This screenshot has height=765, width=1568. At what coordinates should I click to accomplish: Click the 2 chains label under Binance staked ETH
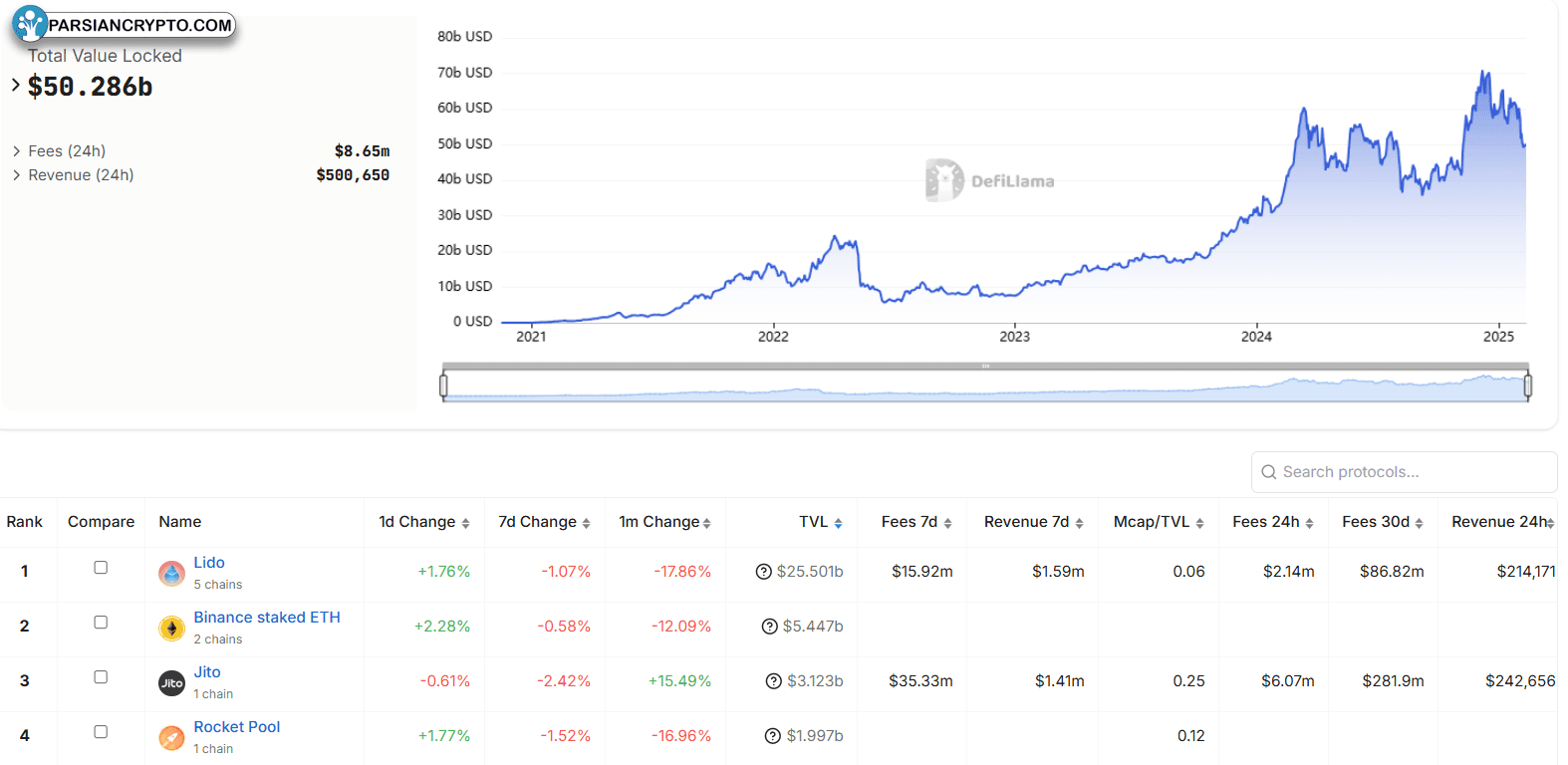218,639
